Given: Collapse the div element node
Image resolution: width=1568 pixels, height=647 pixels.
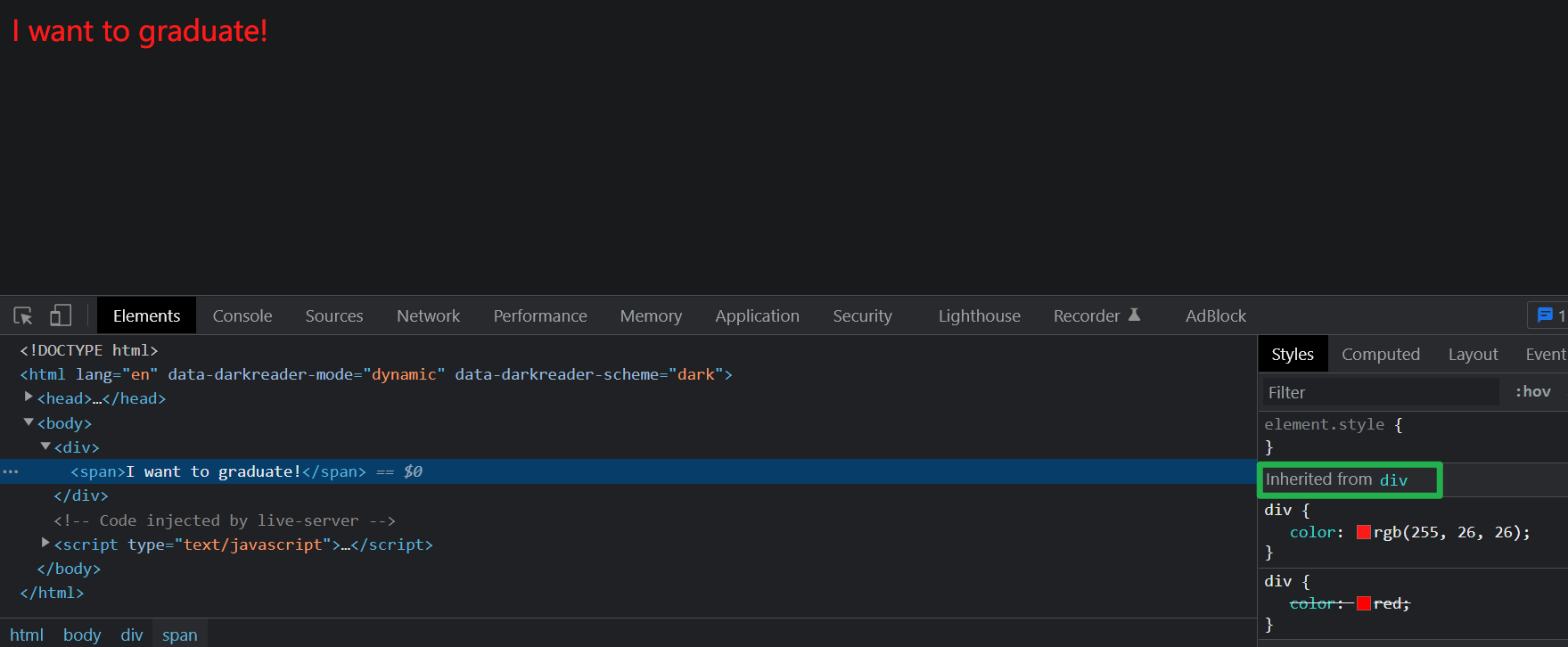Looking at the screenshot, I should pos(45,446).
